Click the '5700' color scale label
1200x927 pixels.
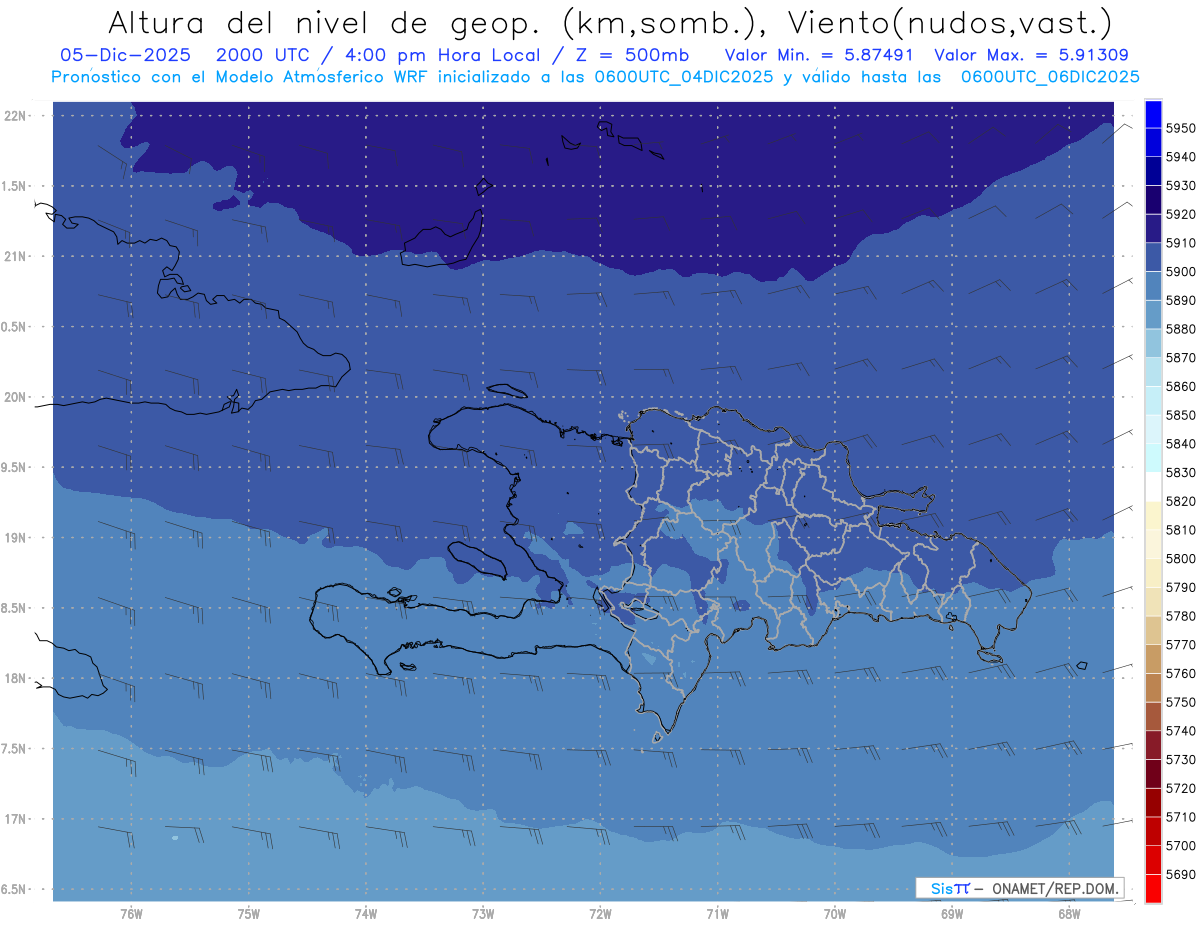1181,846
